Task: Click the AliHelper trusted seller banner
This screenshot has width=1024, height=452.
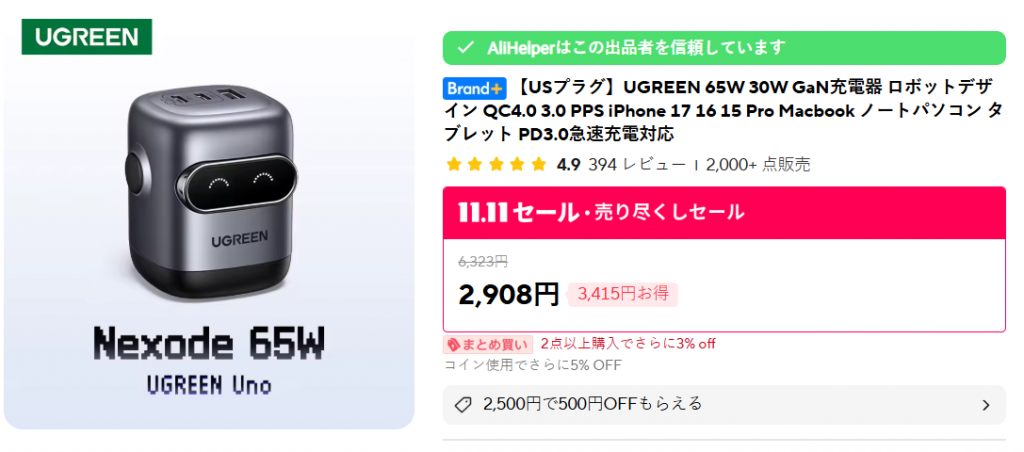Action: (724, 48)
